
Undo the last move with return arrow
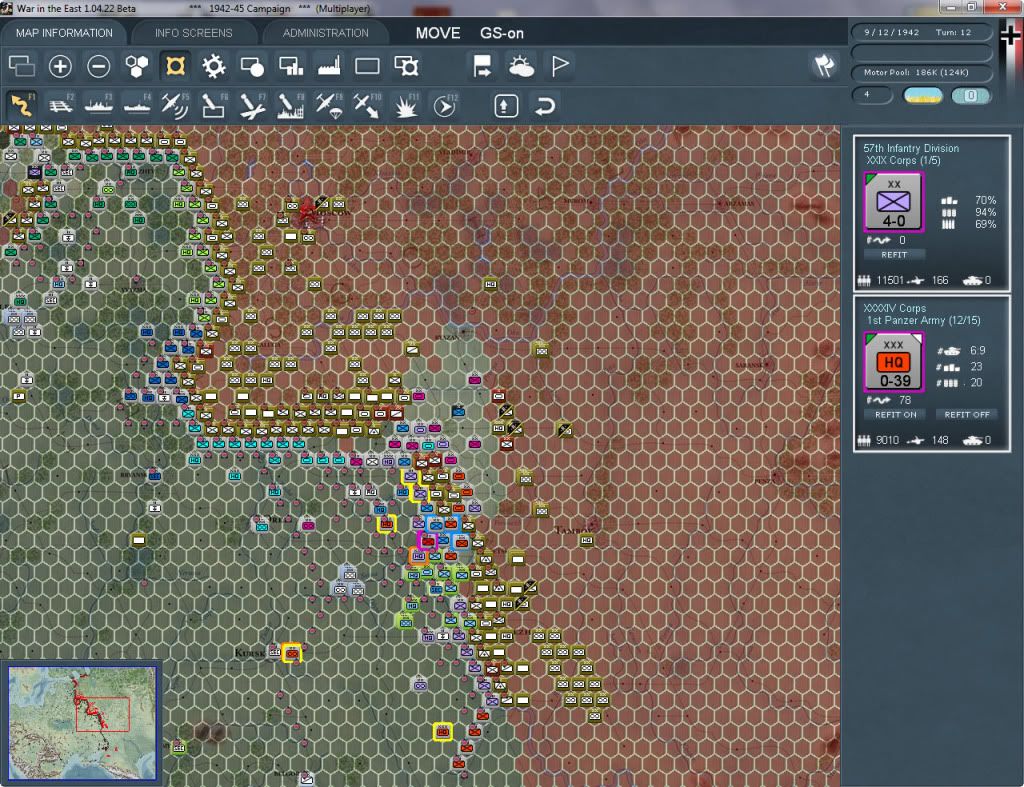[x=545, y=106]
